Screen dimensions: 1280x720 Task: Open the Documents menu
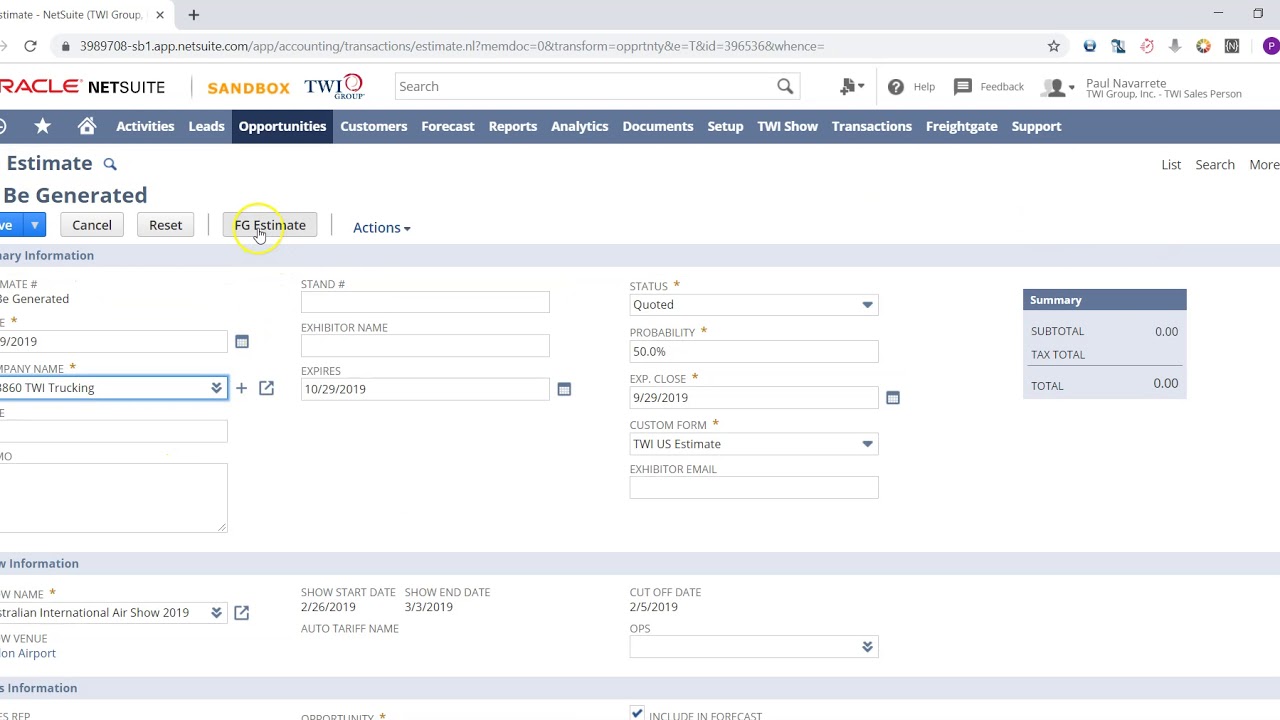coord(658,126)
